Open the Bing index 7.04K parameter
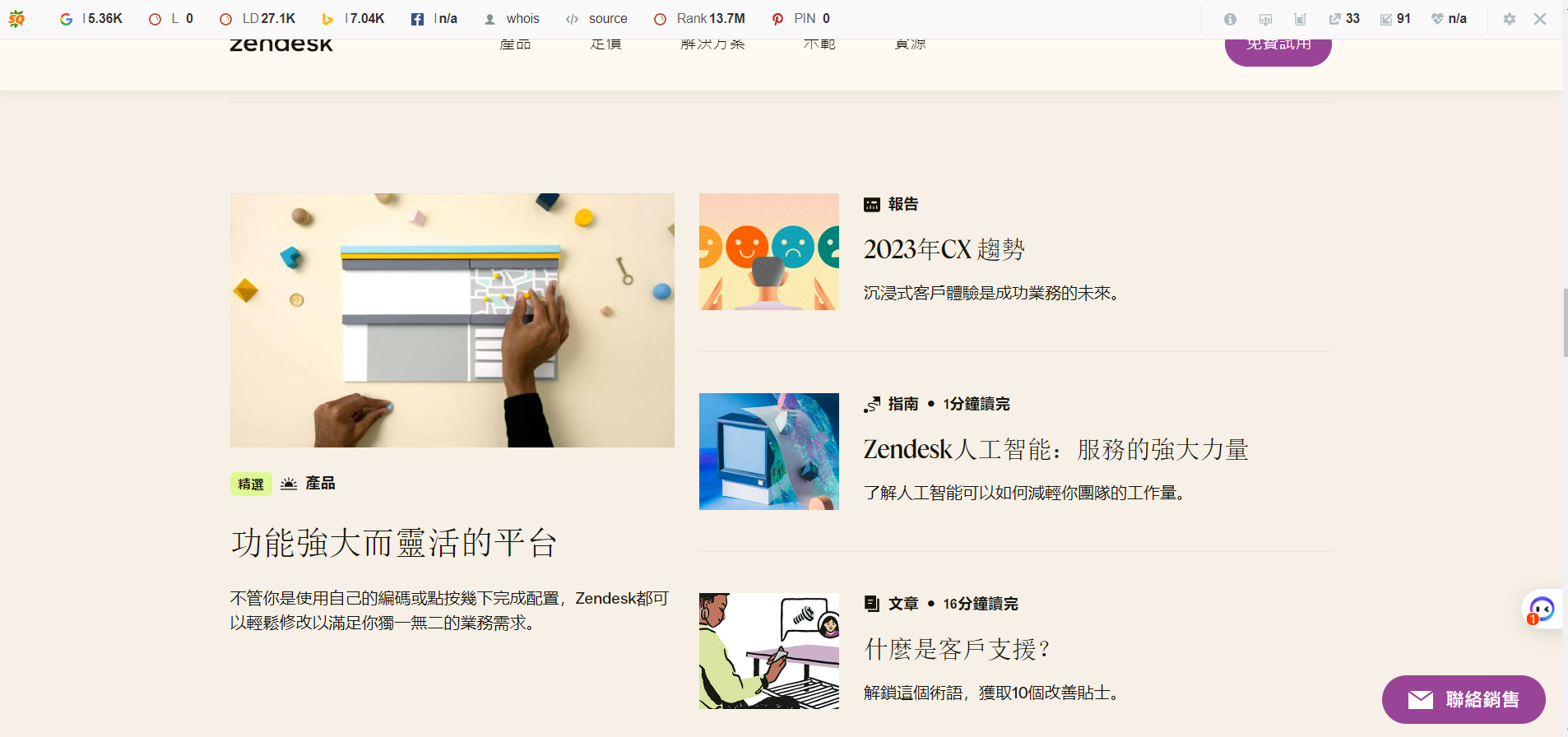The image size is (1568, 737). click(353, 19)
